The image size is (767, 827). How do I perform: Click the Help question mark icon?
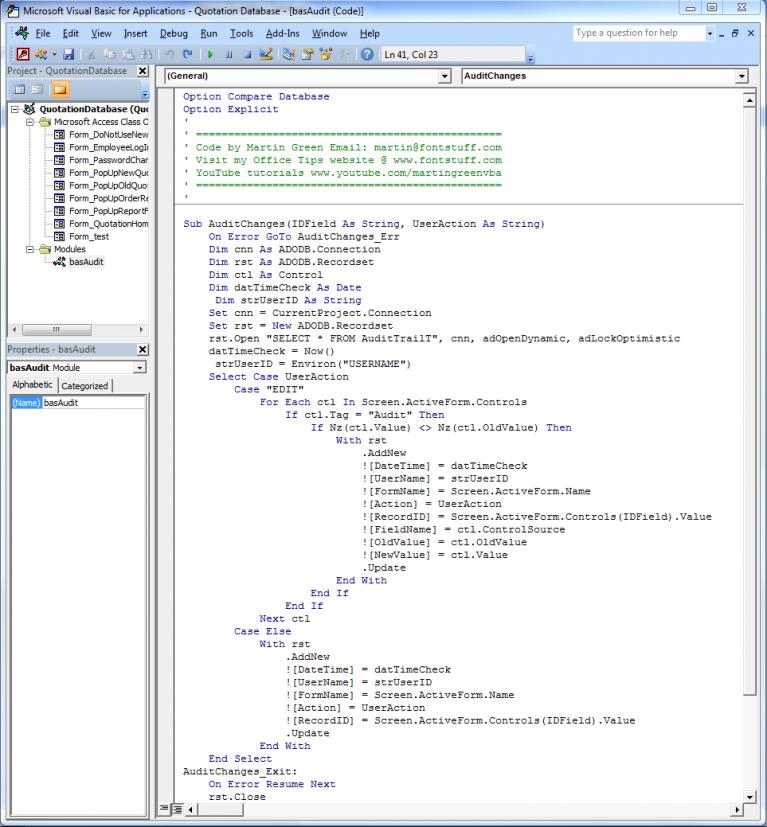coord(367,54)
